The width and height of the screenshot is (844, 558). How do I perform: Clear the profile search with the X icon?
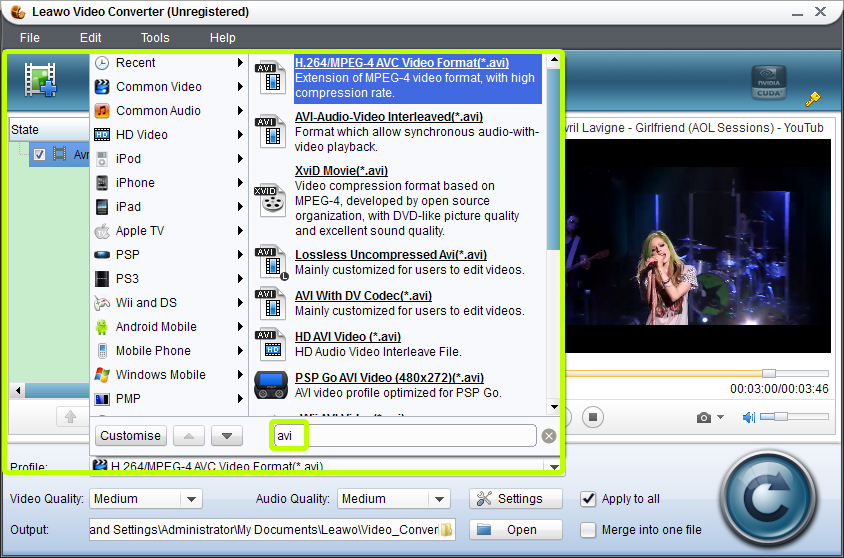coord(549,436)
